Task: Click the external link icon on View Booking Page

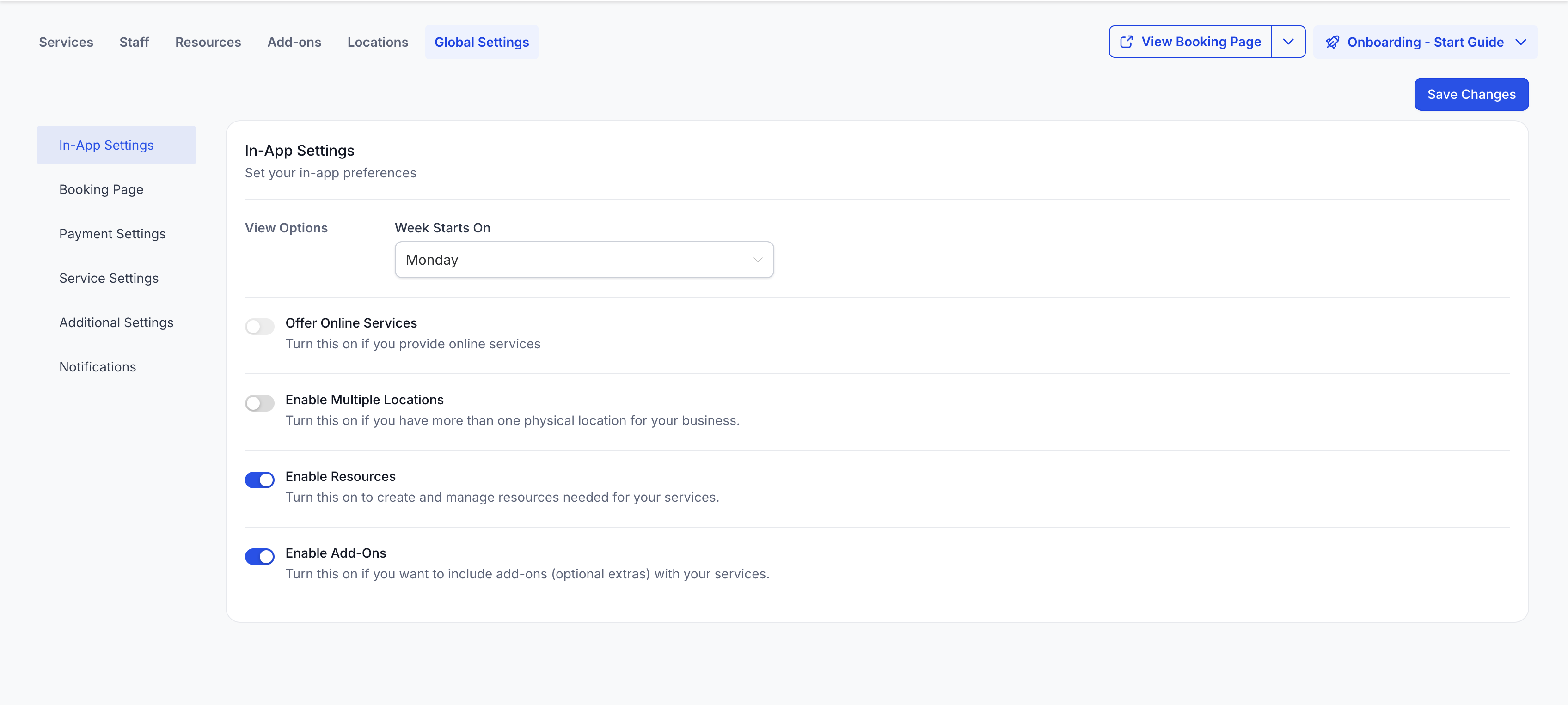Action: point(1126,42)
